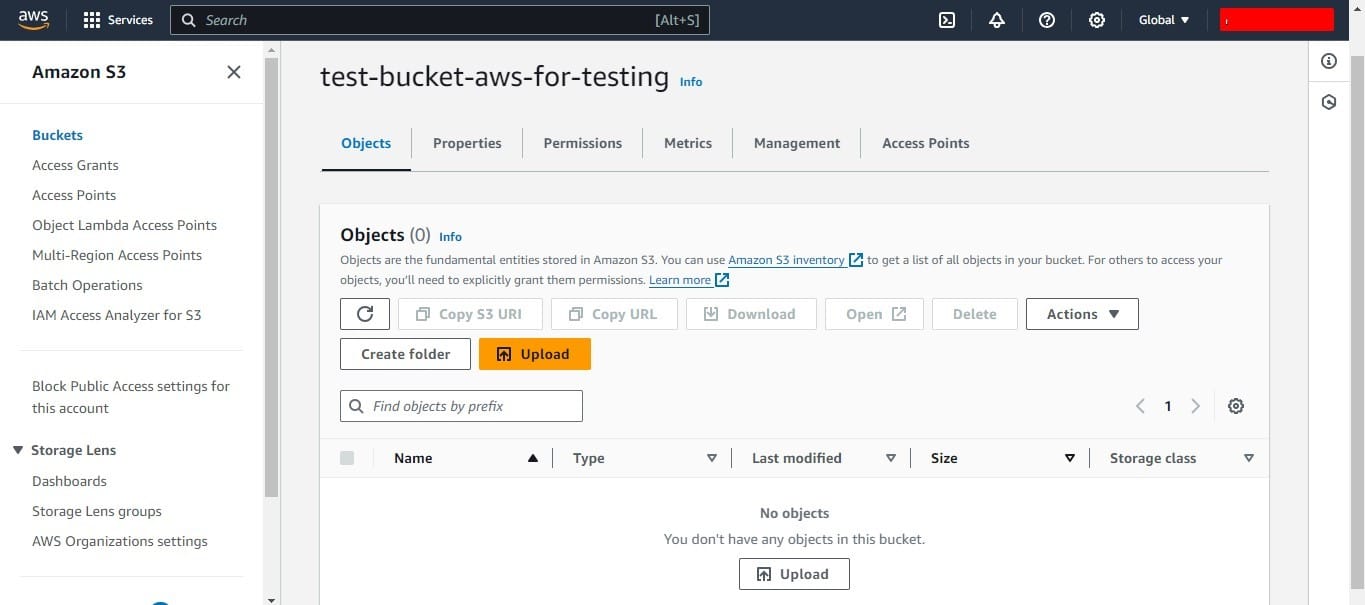The height and width of the screenshot is (605, 1365).
Task: Open the help question mark menu
Action: click(x=1047, y=20)
